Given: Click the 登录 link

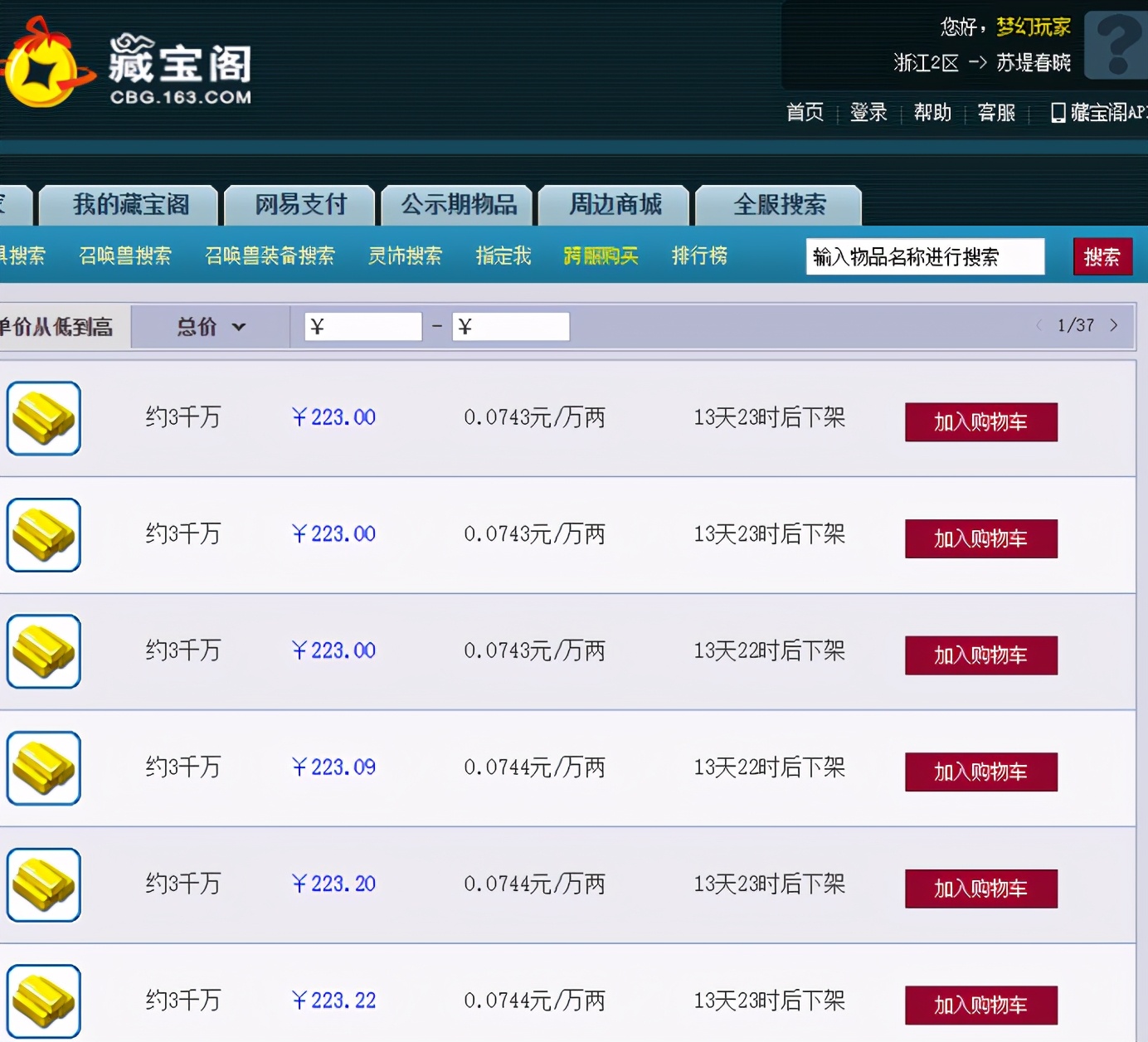Looking at the screenshot, I should 868,113.
